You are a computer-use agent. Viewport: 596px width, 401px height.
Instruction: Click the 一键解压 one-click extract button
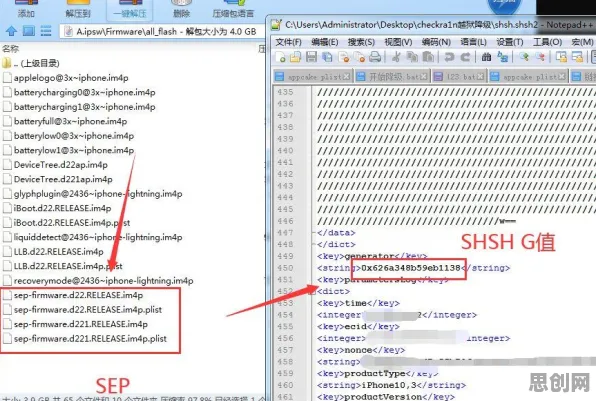(x=130, y=9)
